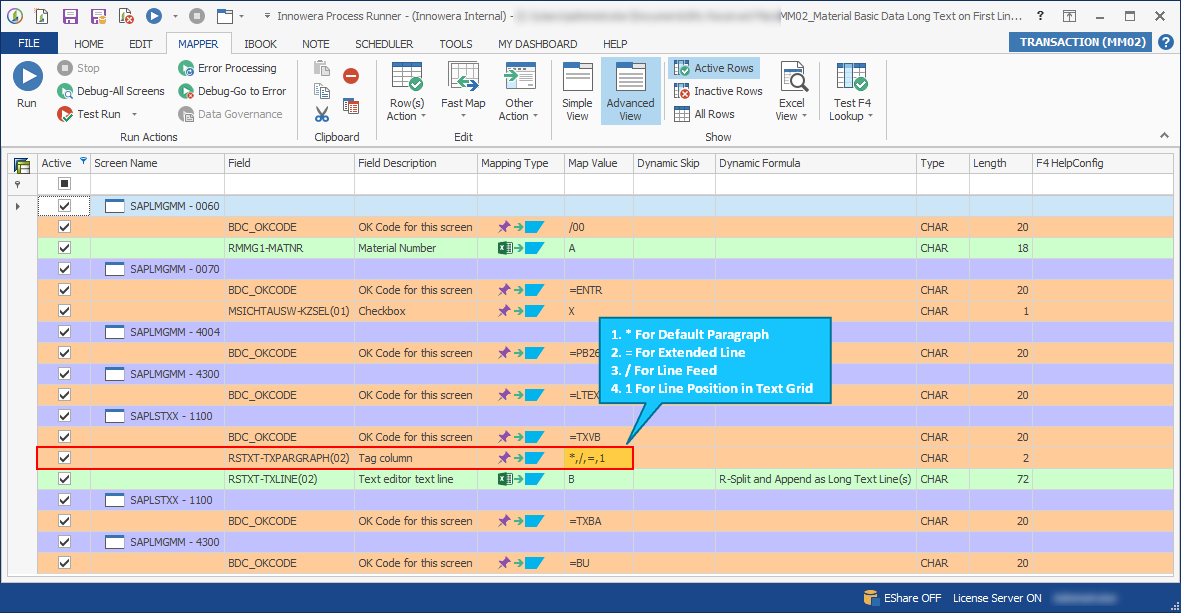Click the Cut scissors icon in Clipboard
Screen dimensions: 1181x613
[x=322, y=114]
